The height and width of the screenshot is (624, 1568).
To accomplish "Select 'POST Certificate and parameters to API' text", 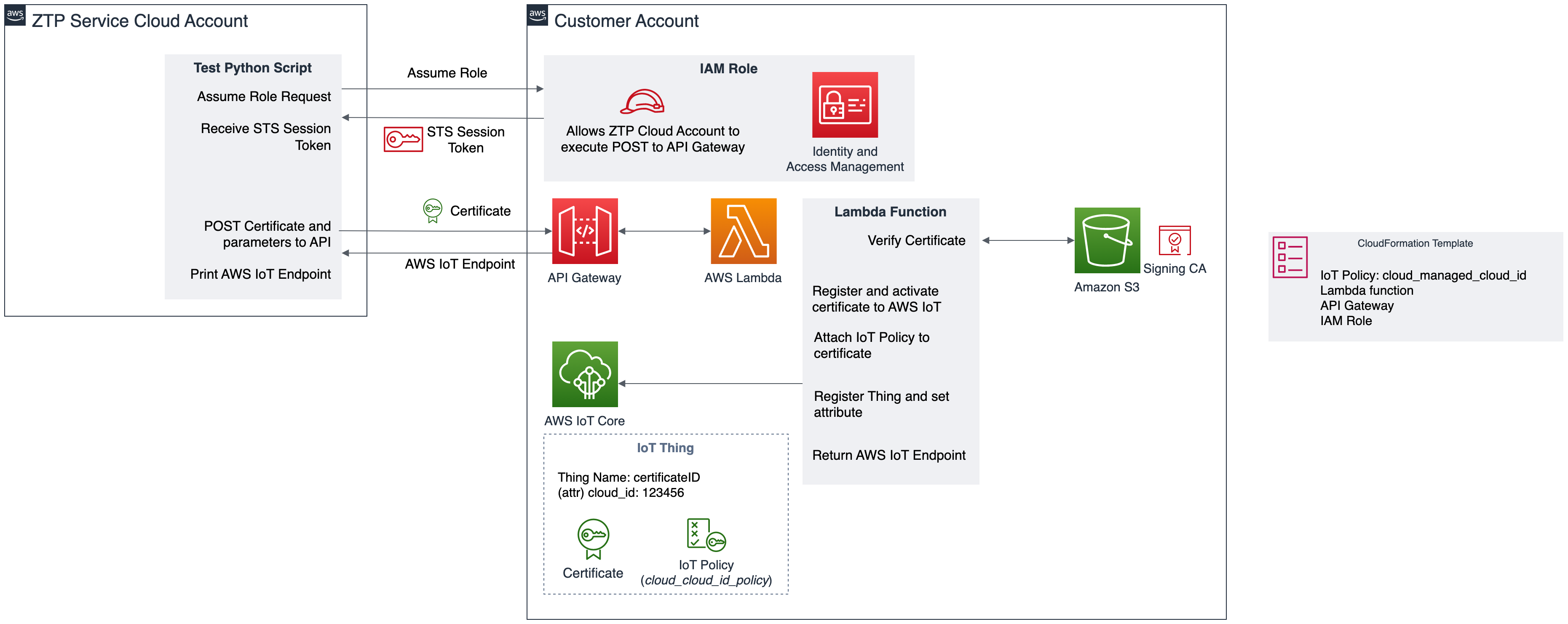I will [267, 234].
